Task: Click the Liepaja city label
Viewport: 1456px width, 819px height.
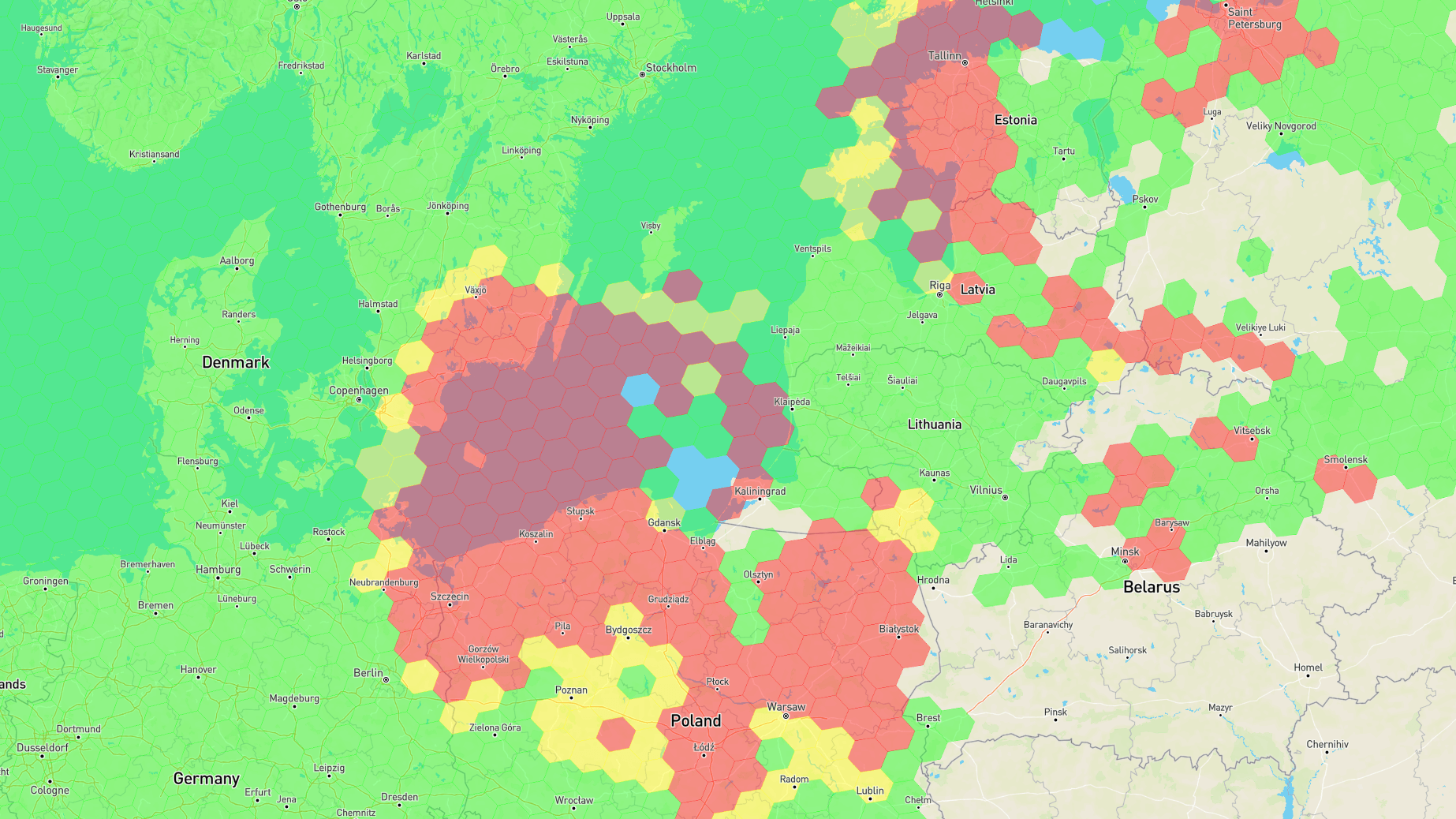Action: click(785, 331)
